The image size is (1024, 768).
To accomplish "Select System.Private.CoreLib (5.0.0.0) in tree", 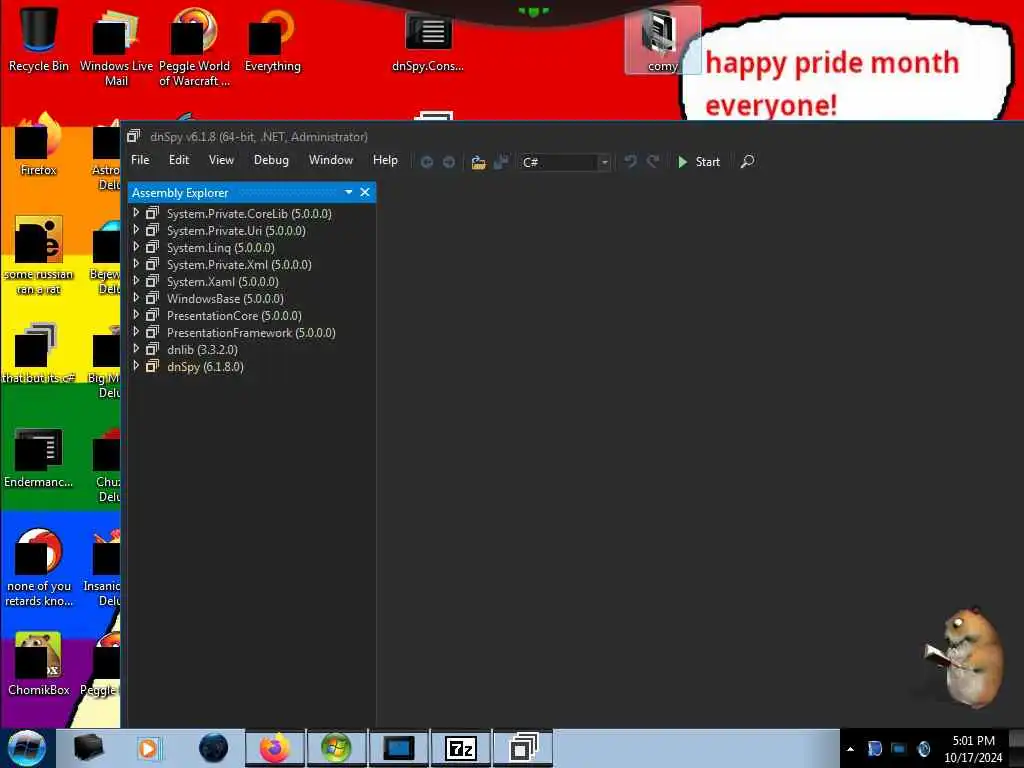I will coord(249,214).
